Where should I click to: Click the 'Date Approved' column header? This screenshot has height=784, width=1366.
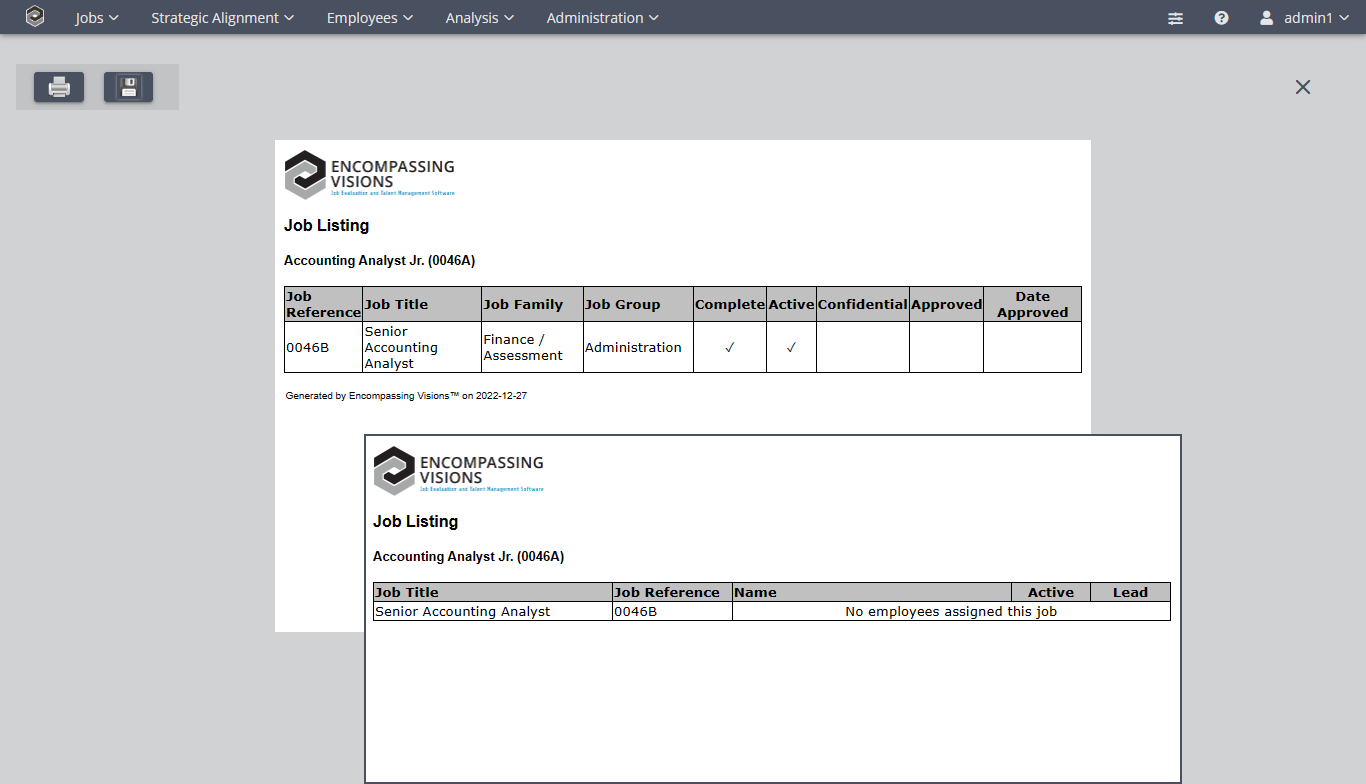coord(1032,304)
